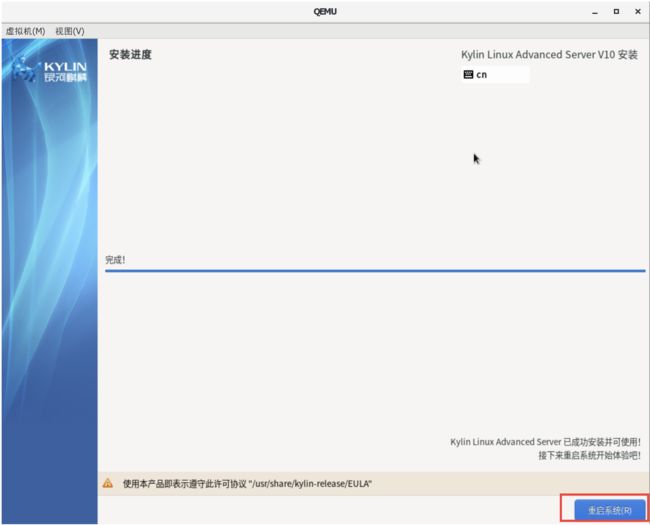
Task: Click the 已成功安装并可使用 message
Action: pyautogui.click(x=545, y=442)
